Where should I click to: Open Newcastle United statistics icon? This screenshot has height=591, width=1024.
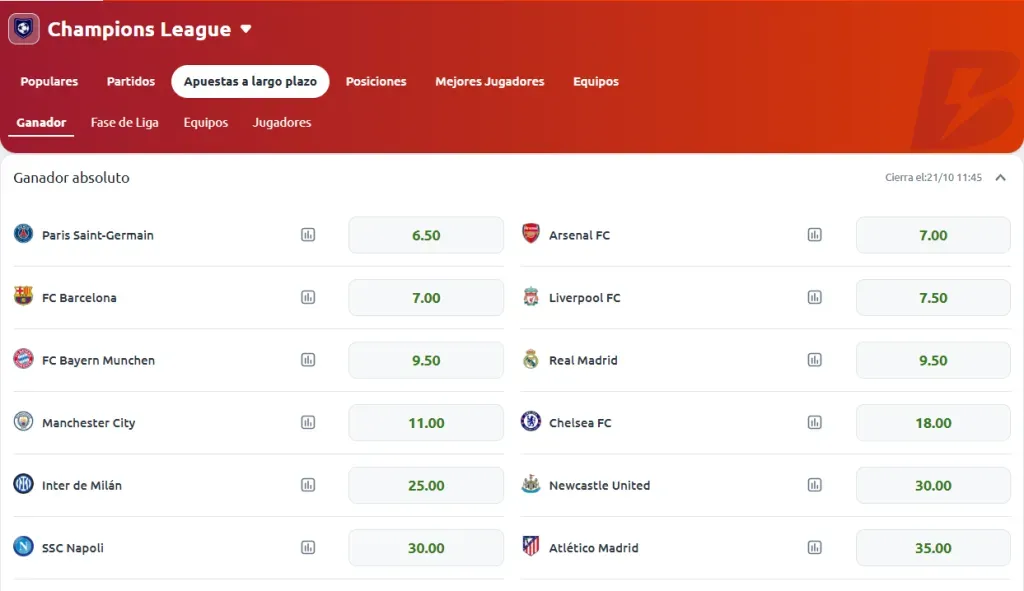tap(815, 485)
